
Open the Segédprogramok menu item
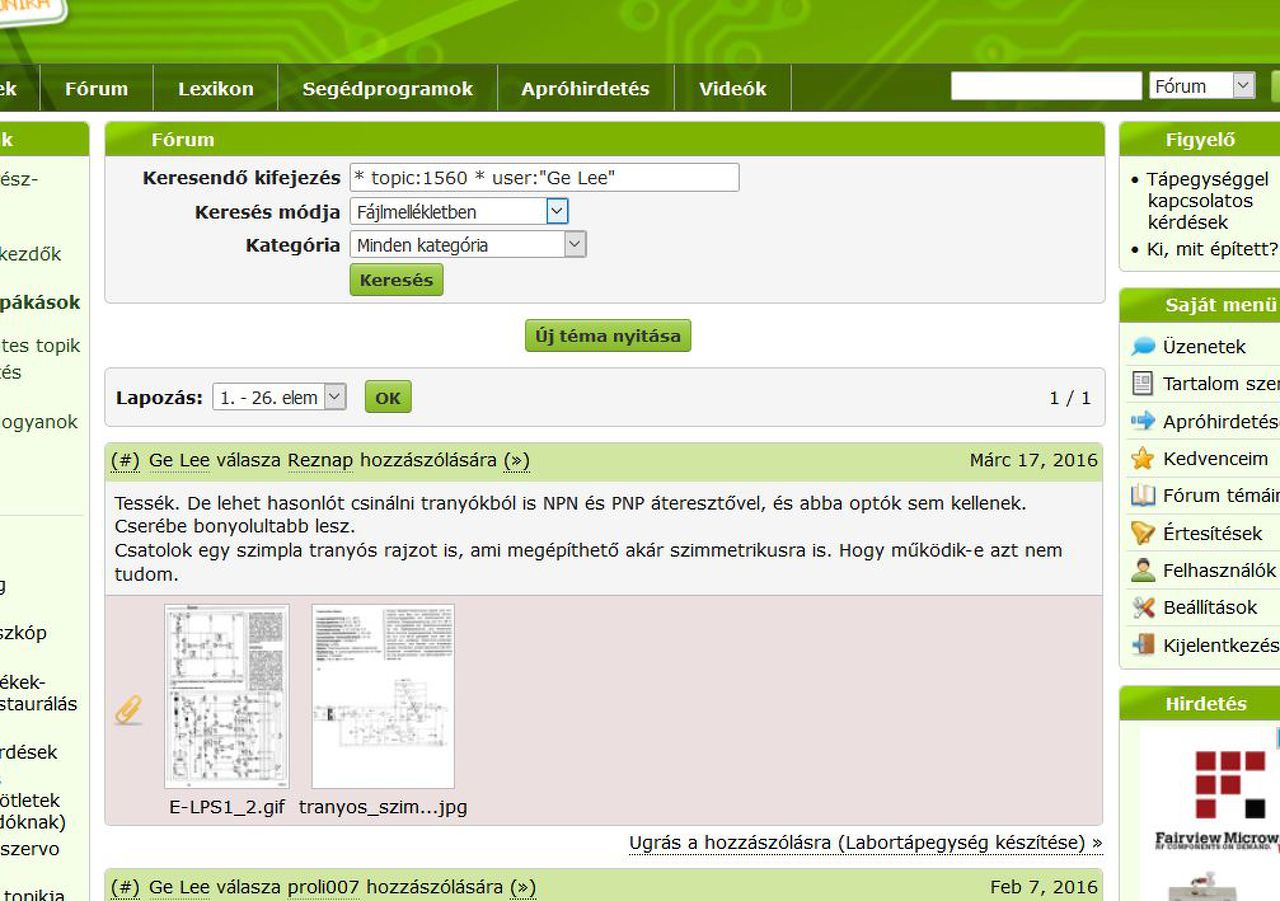pos(387,89)
